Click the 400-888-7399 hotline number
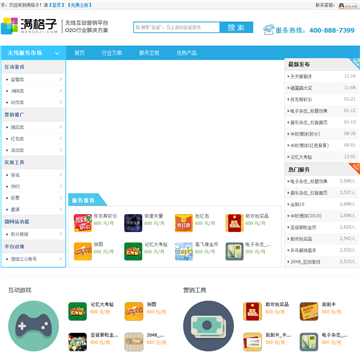Viewport: 360px width, 360px height. [332, 30]
